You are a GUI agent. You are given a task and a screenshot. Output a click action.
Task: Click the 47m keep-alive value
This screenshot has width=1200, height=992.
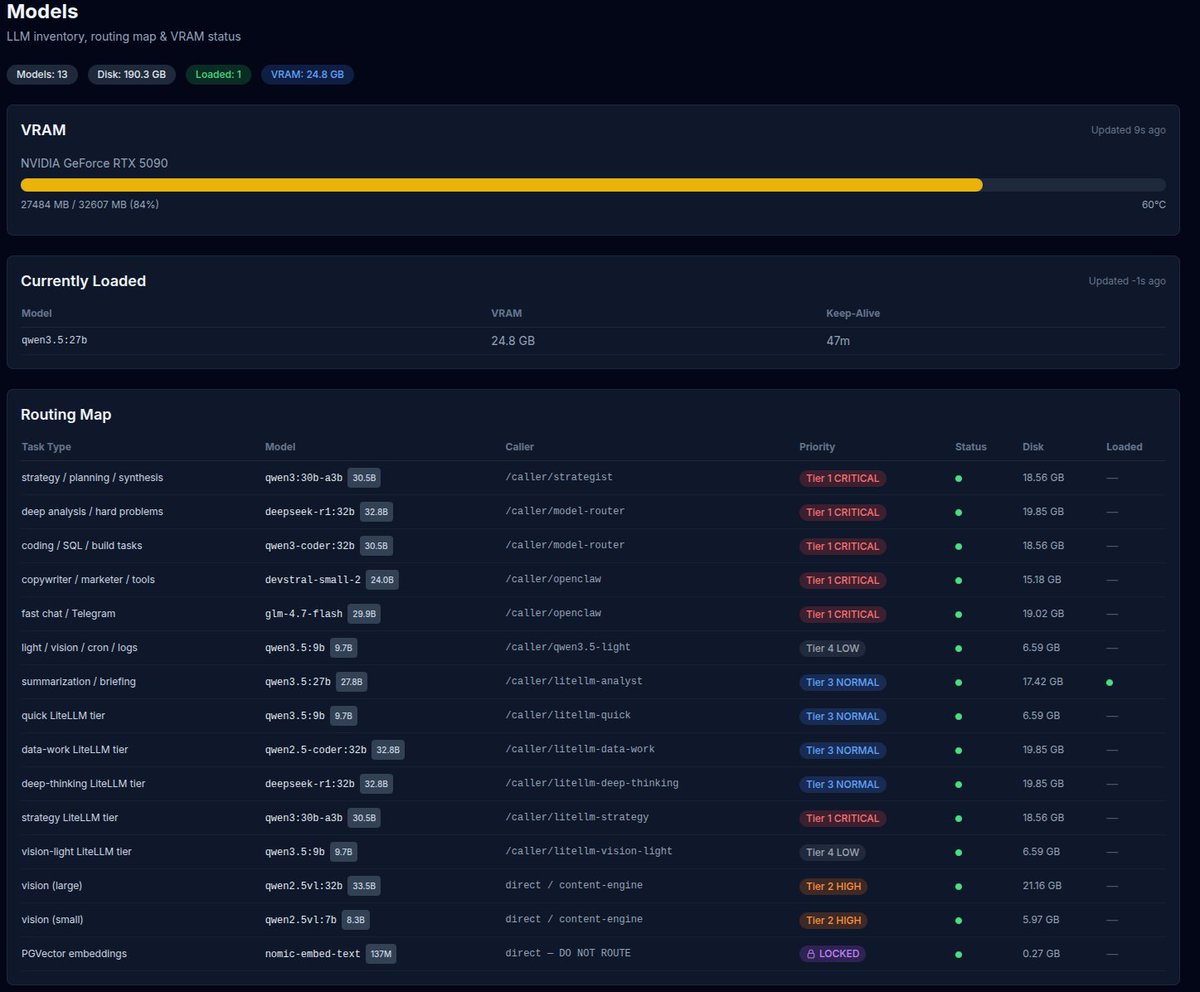click(838, 341)
